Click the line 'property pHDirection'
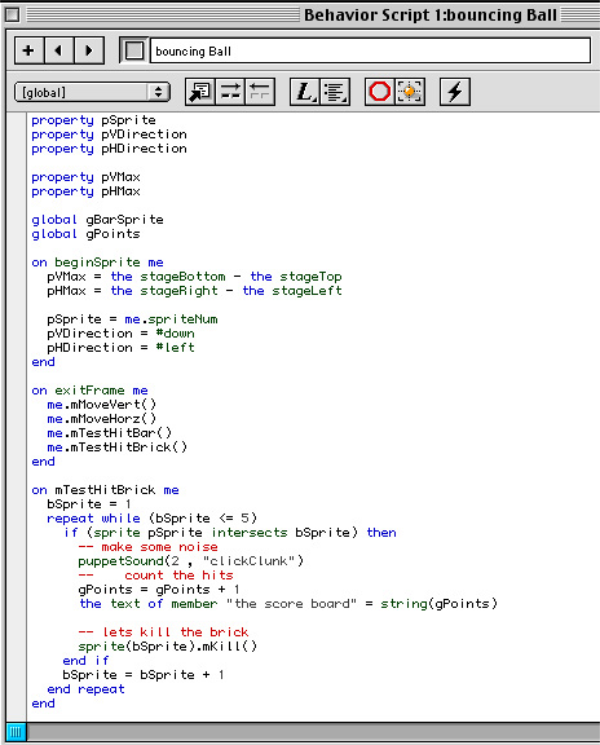Viewport: 600px width, 745px height. (x=109, y=149)
